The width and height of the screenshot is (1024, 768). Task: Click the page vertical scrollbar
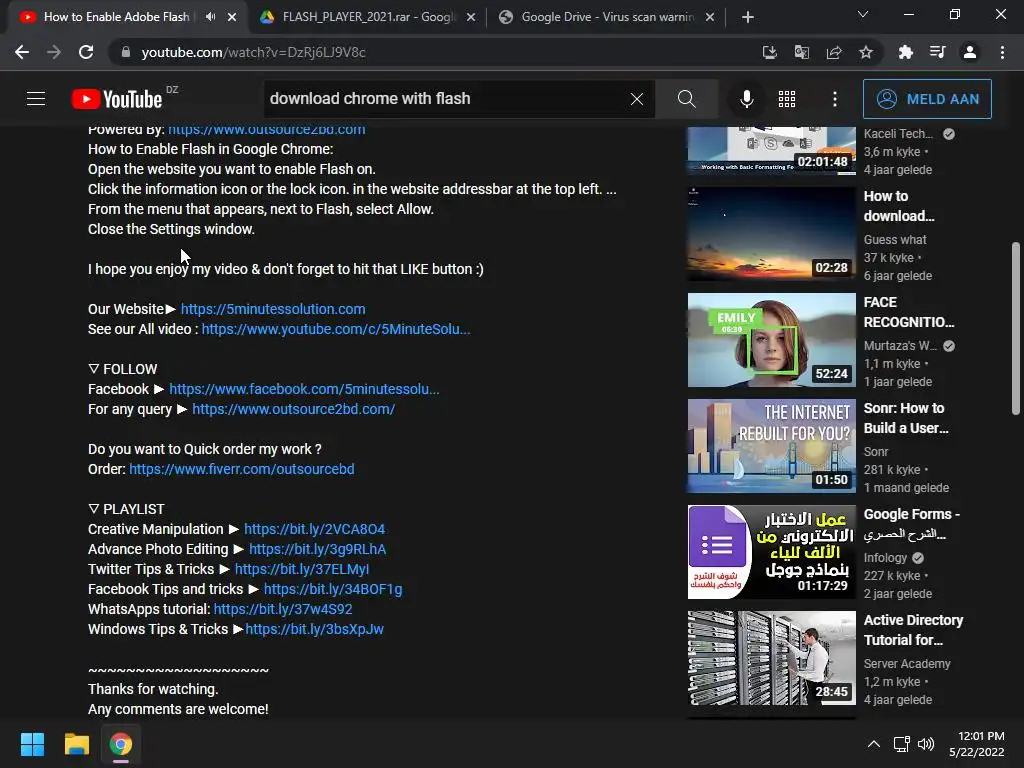[x=1016, y=328]
